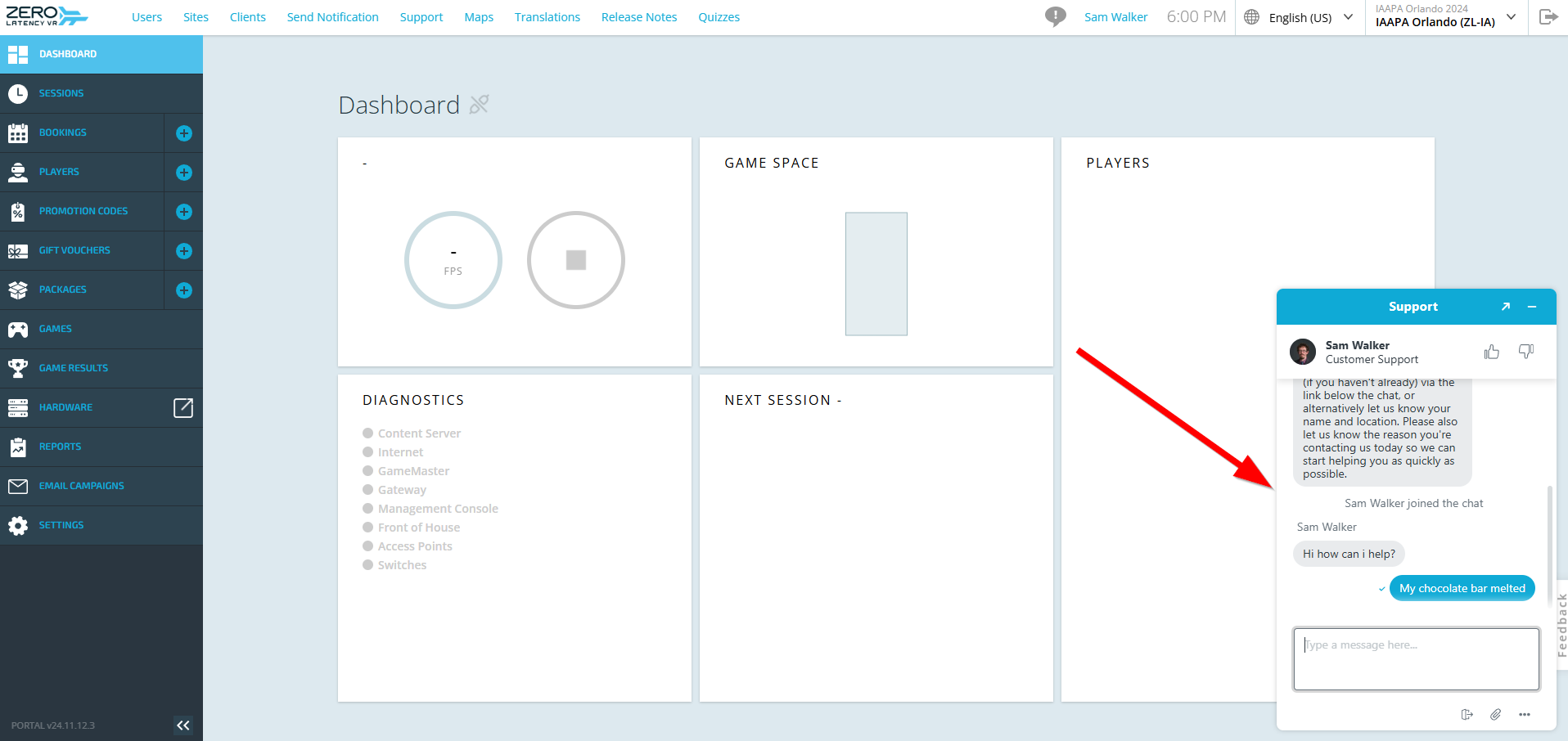Click the Games controller icon
1568x741 pixels.
pyautogui.click(x=18, y=329)
